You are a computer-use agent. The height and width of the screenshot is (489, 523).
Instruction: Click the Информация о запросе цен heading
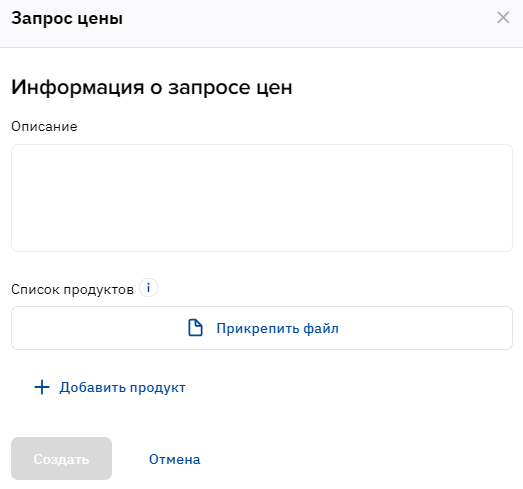click(152, 88)
